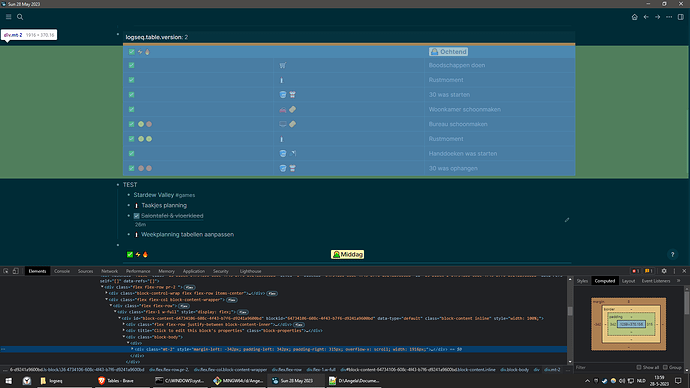Viewport: 690px width, 388px height.
Task: Collapse the block-content-wrapper div node
Action: [x=106, y=299]
